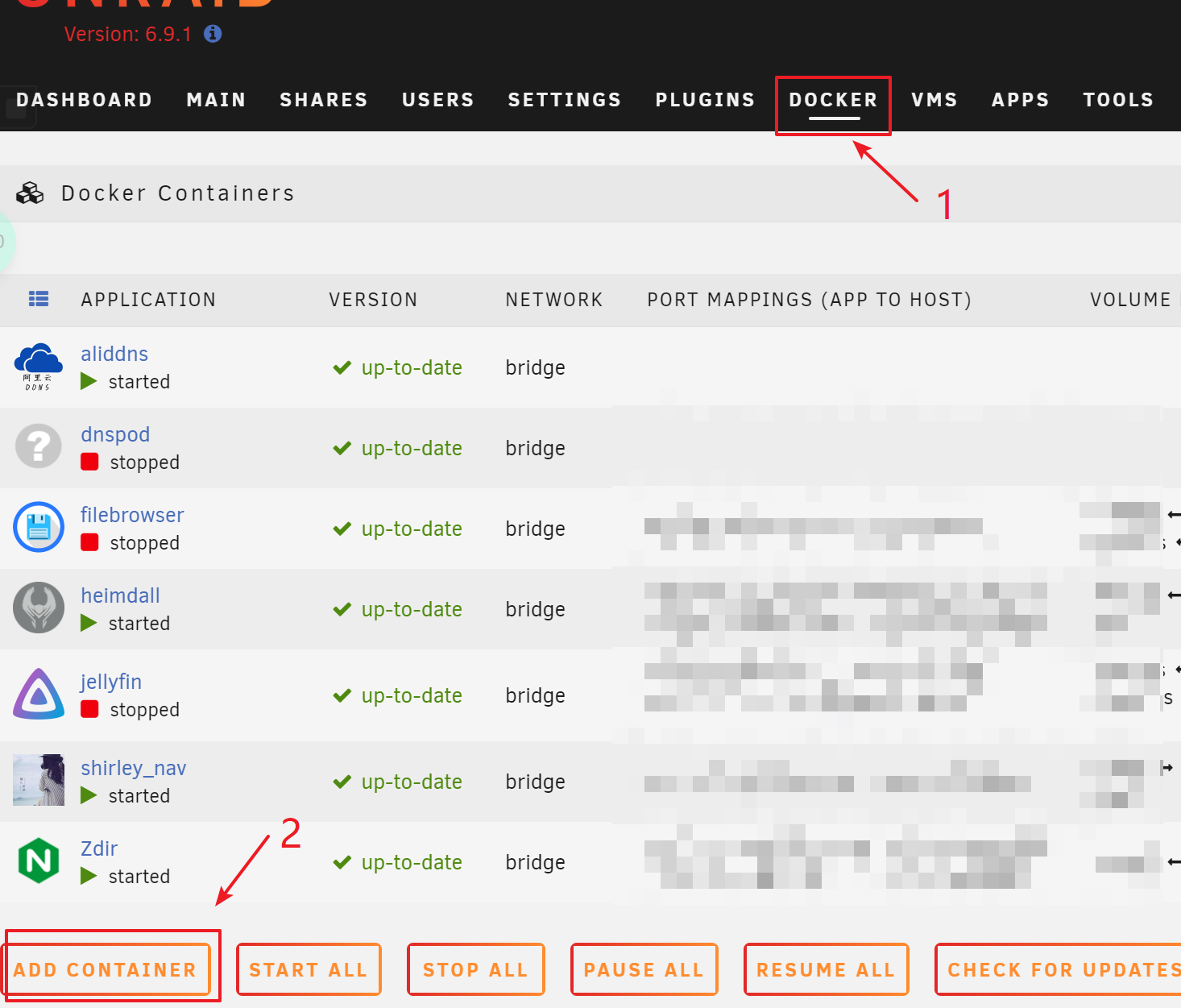Click jellyfin red stopped icon
1181x1008 pixels.
click(89, 709)
